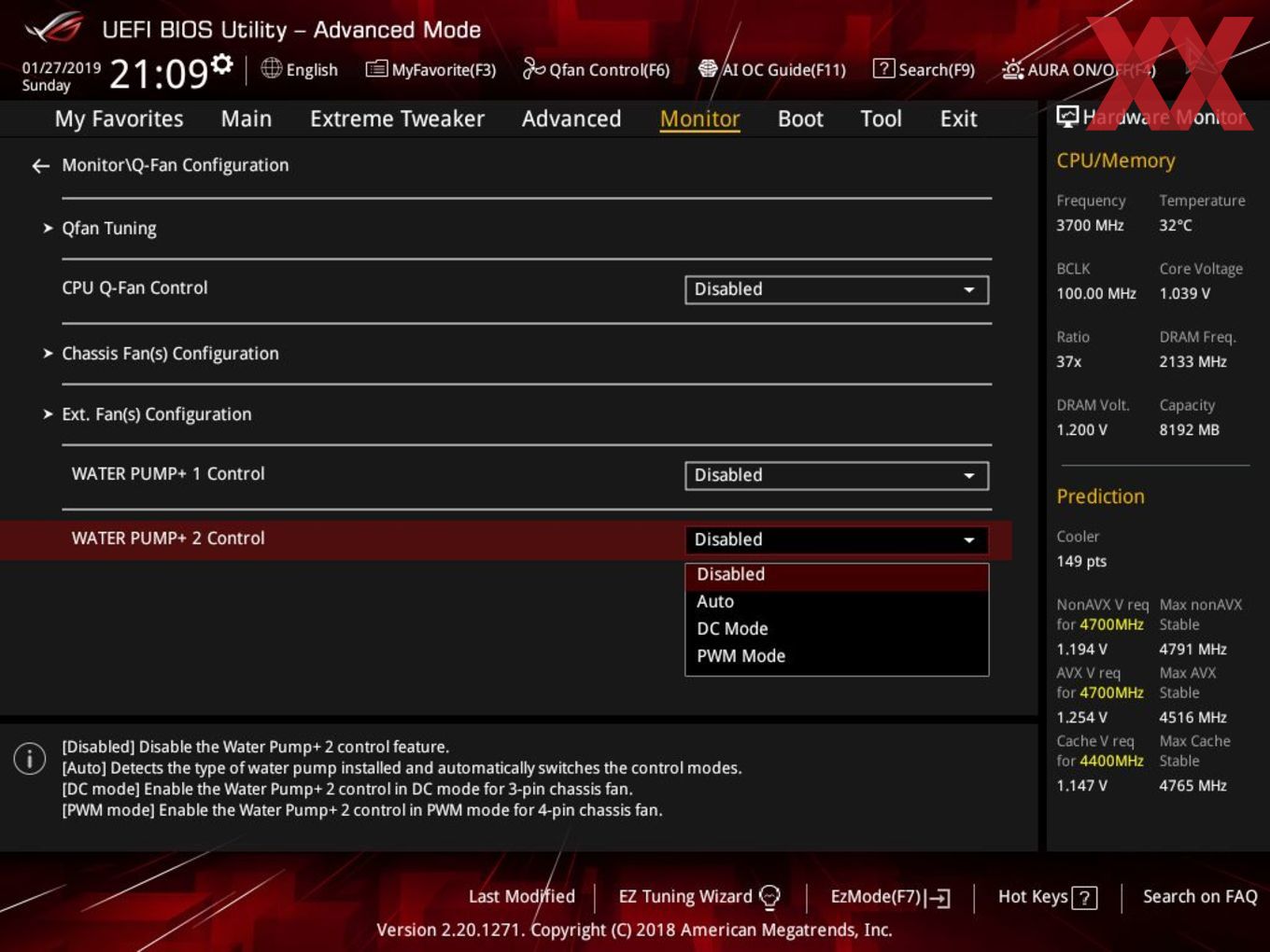This screenshot has height=952, width=1270.
Task: Click the EZ Tuning Wizard lightbulb icon
Action: 769,897
